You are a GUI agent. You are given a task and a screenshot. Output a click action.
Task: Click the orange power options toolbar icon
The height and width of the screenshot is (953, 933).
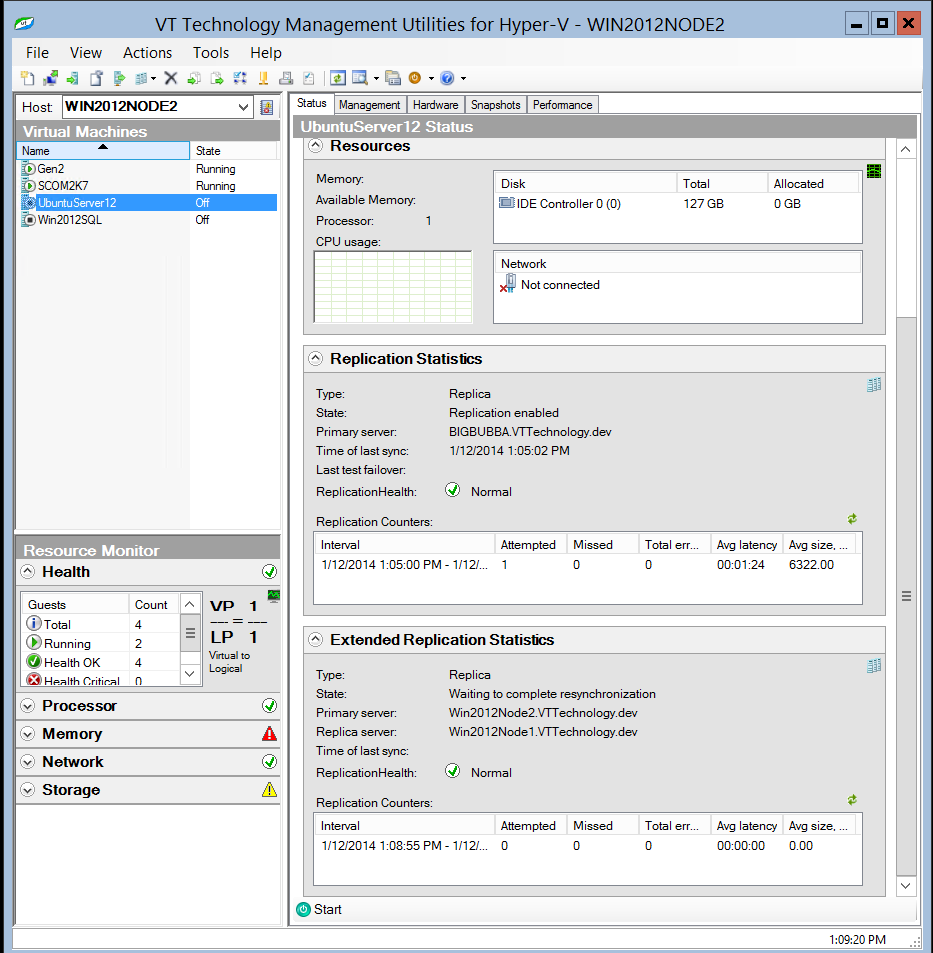click(x=416, y=78)
